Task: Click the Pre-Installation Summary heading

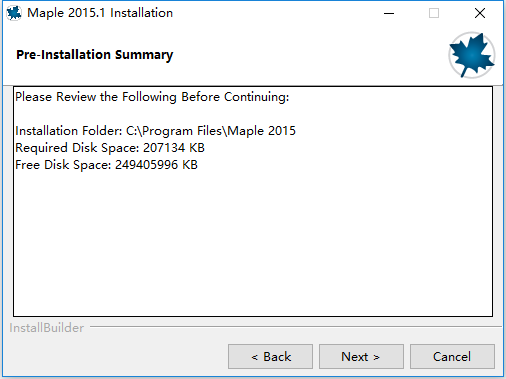Action: click(x=95, y=55)
